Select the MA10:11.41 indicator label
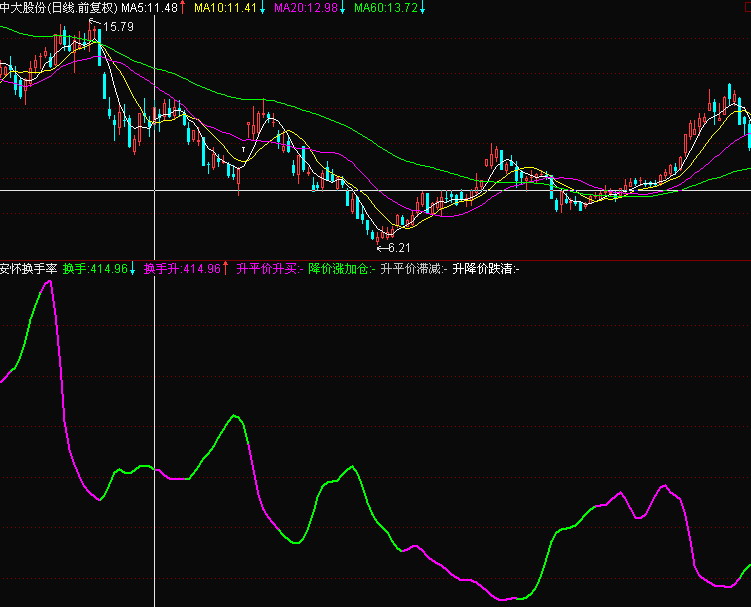 (x=225, y=8)
